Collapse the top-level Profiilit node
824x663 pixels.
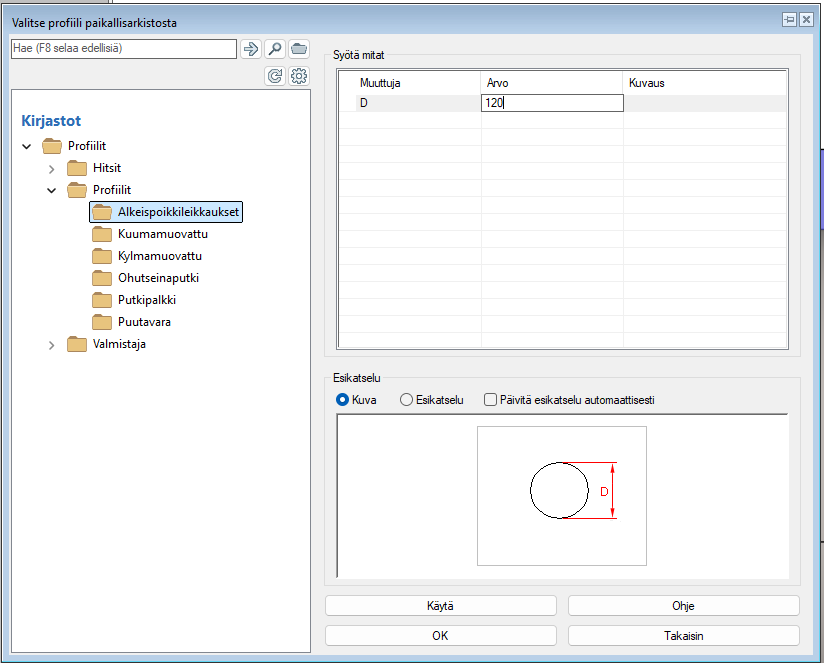point(27,146)
